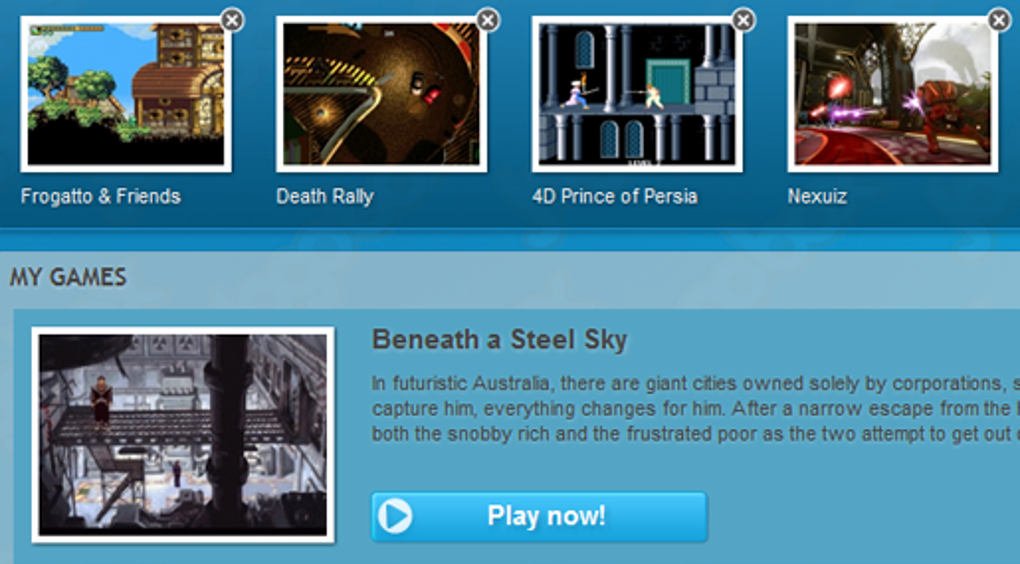1020x564 pixels.
Task: Click the Beneath a Steel Sky heading
Action: coord(500,340)
